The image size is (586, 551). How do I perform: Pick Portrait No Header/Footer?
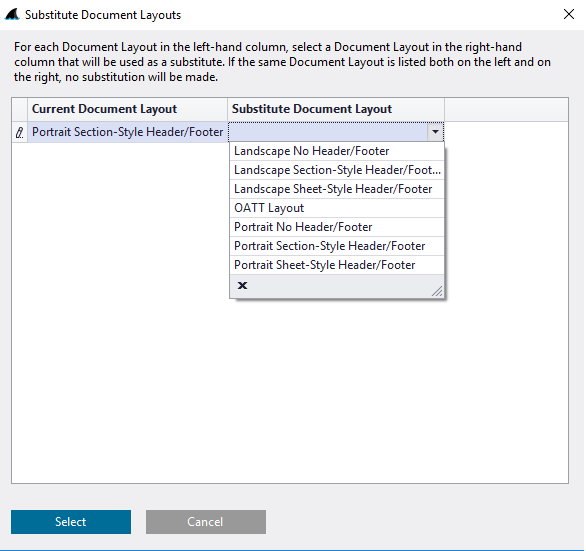click(337, 227)
